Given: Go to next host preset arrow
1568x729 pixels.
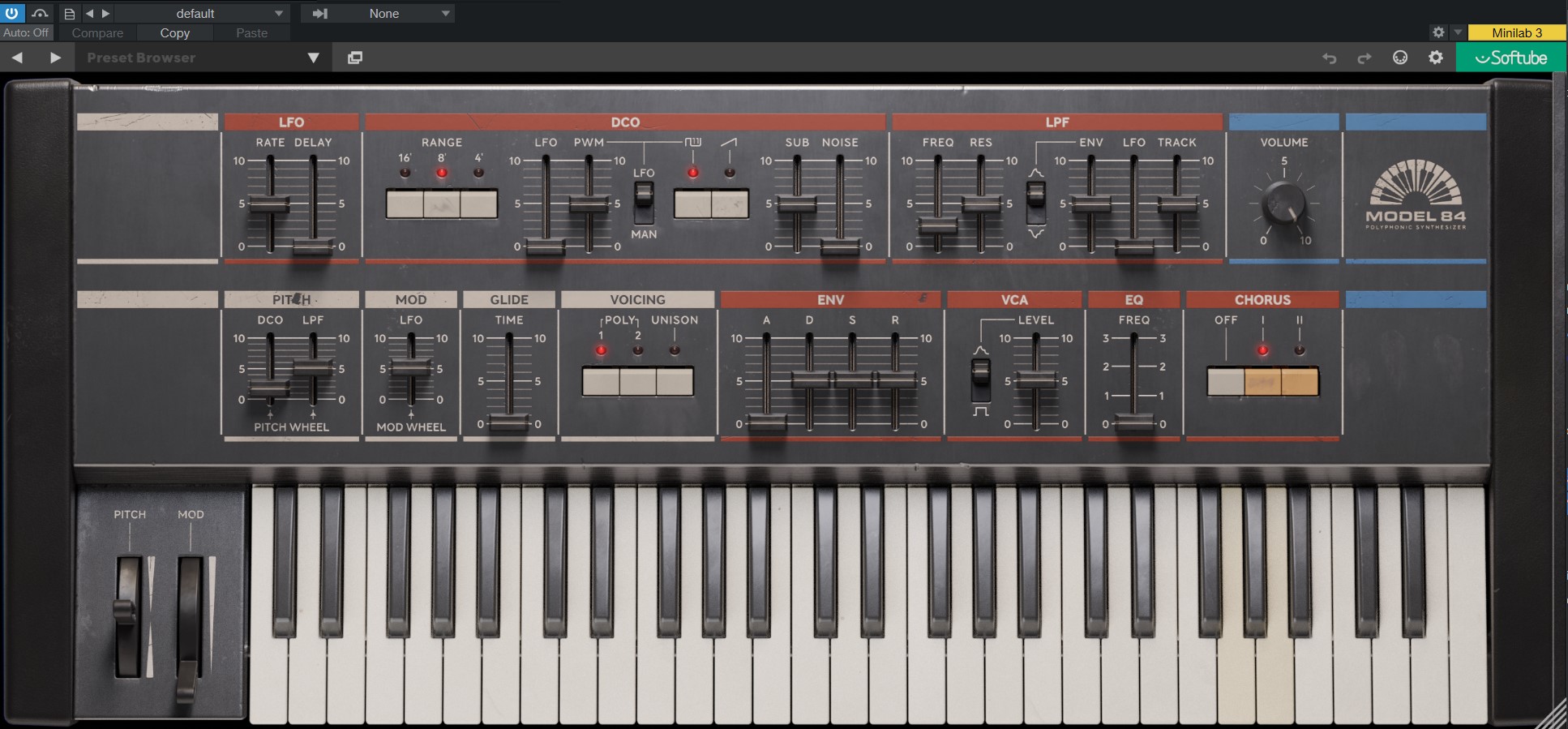Looking at the screenshot, I should [x=105, y=14].
